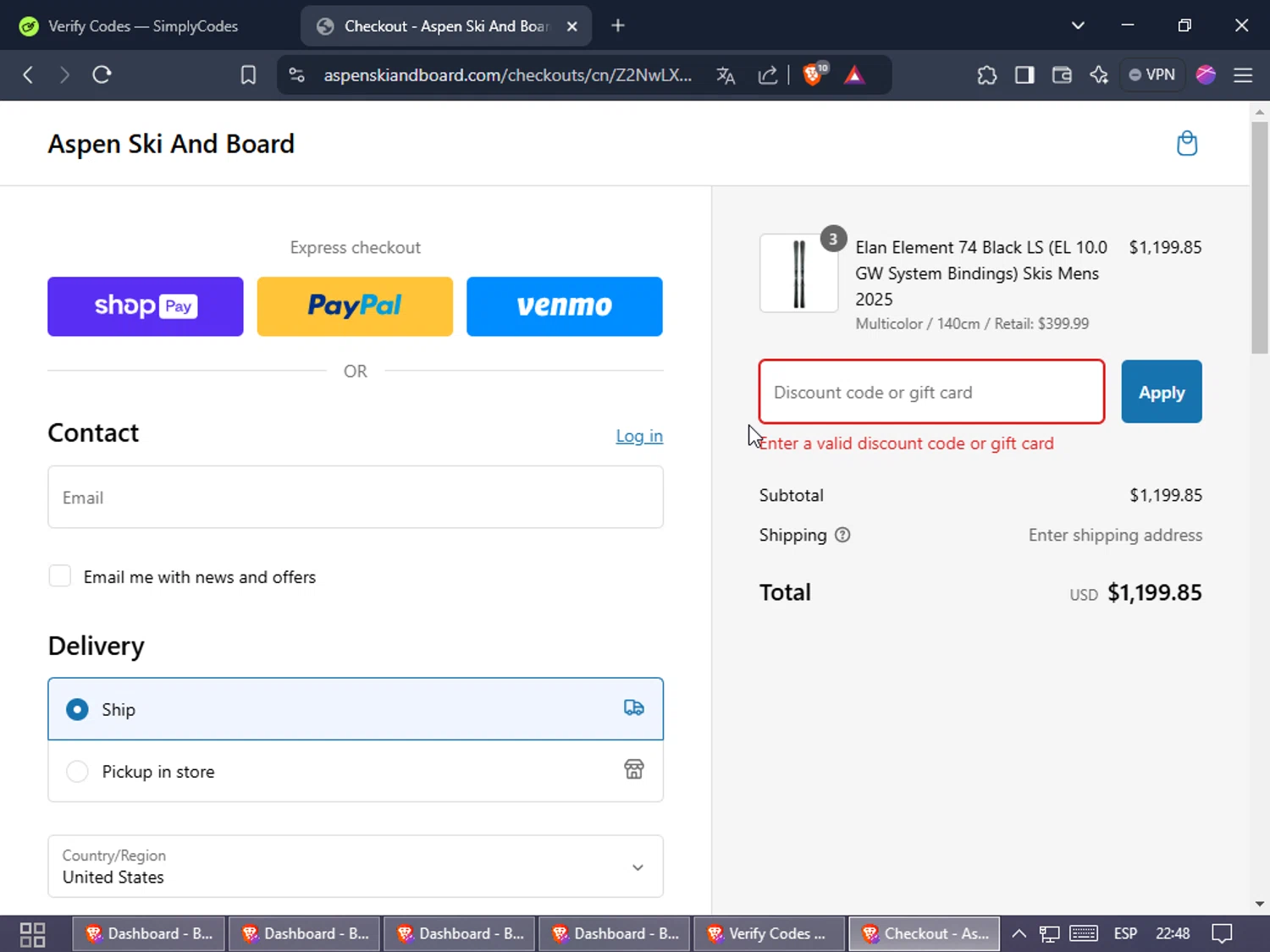1270x952 pixels.
Task: Click the Elan ski product thumbnail
Action: click(x=798, y=273)
